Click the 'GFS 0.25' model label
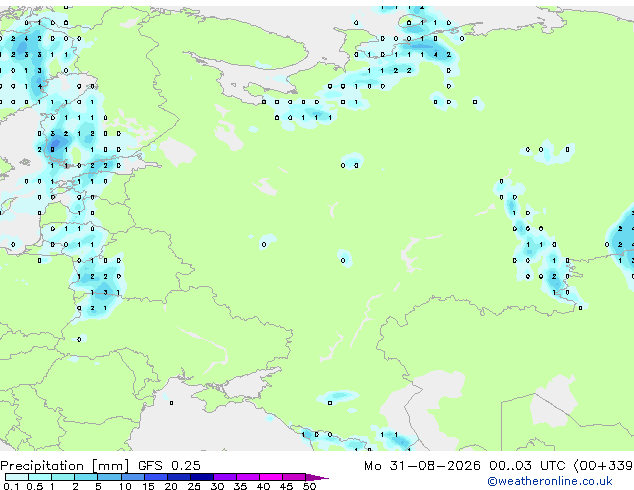Viewport: 634px width, 490px height. pyautogui.click(x=169, y=466)
